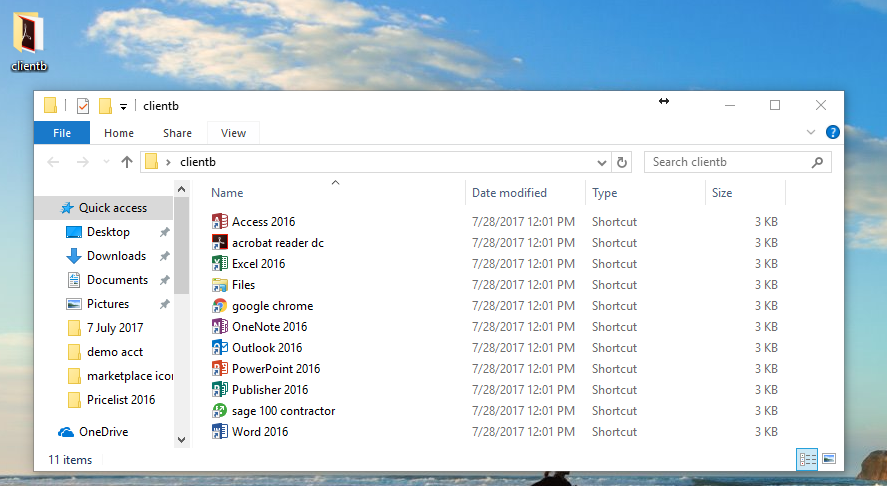887x486 pixels.
Task: Unpin Pictures using its pin icon
Action: click(x=165, y=304)
